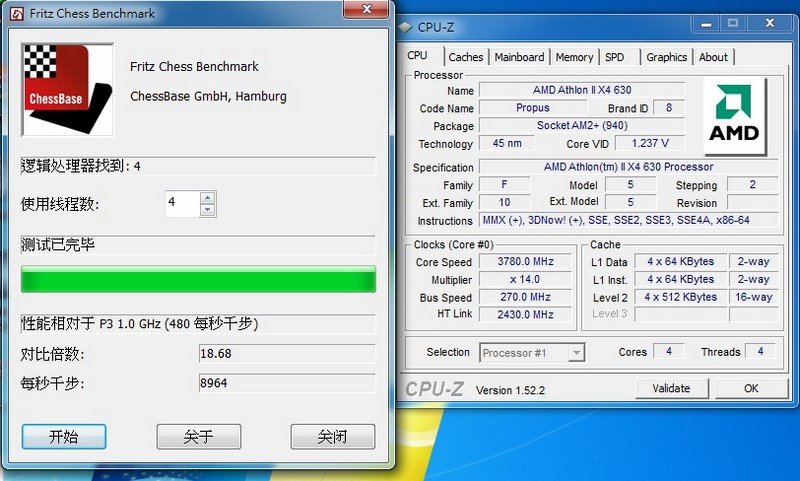The height and width of the screenshot is (481, 800).
Task: Close the CPU-Z window
Action: click(770, 23)
